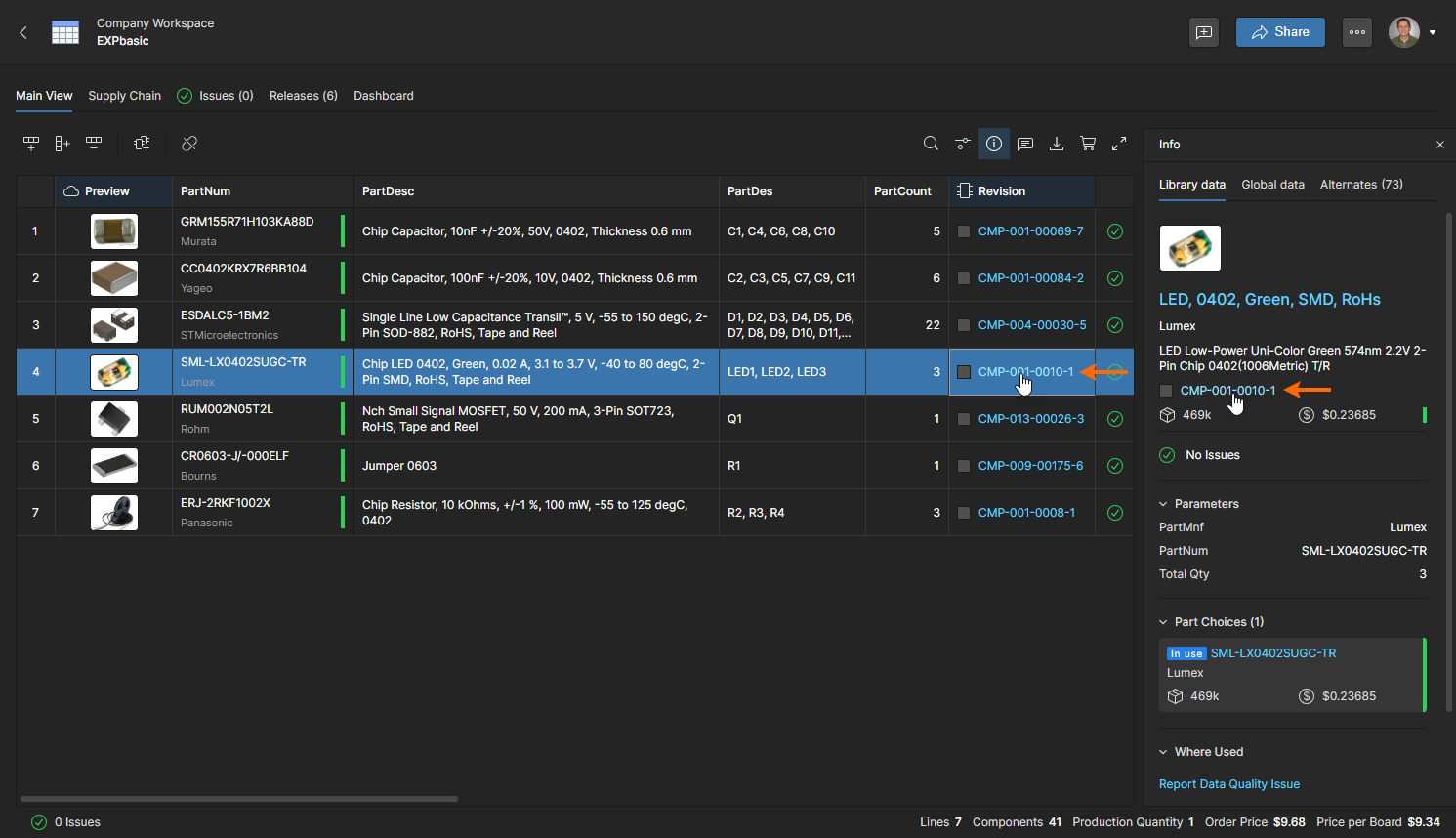
Task: Click the Share button
Action: pyautogui.click(x=1279, y=32)
